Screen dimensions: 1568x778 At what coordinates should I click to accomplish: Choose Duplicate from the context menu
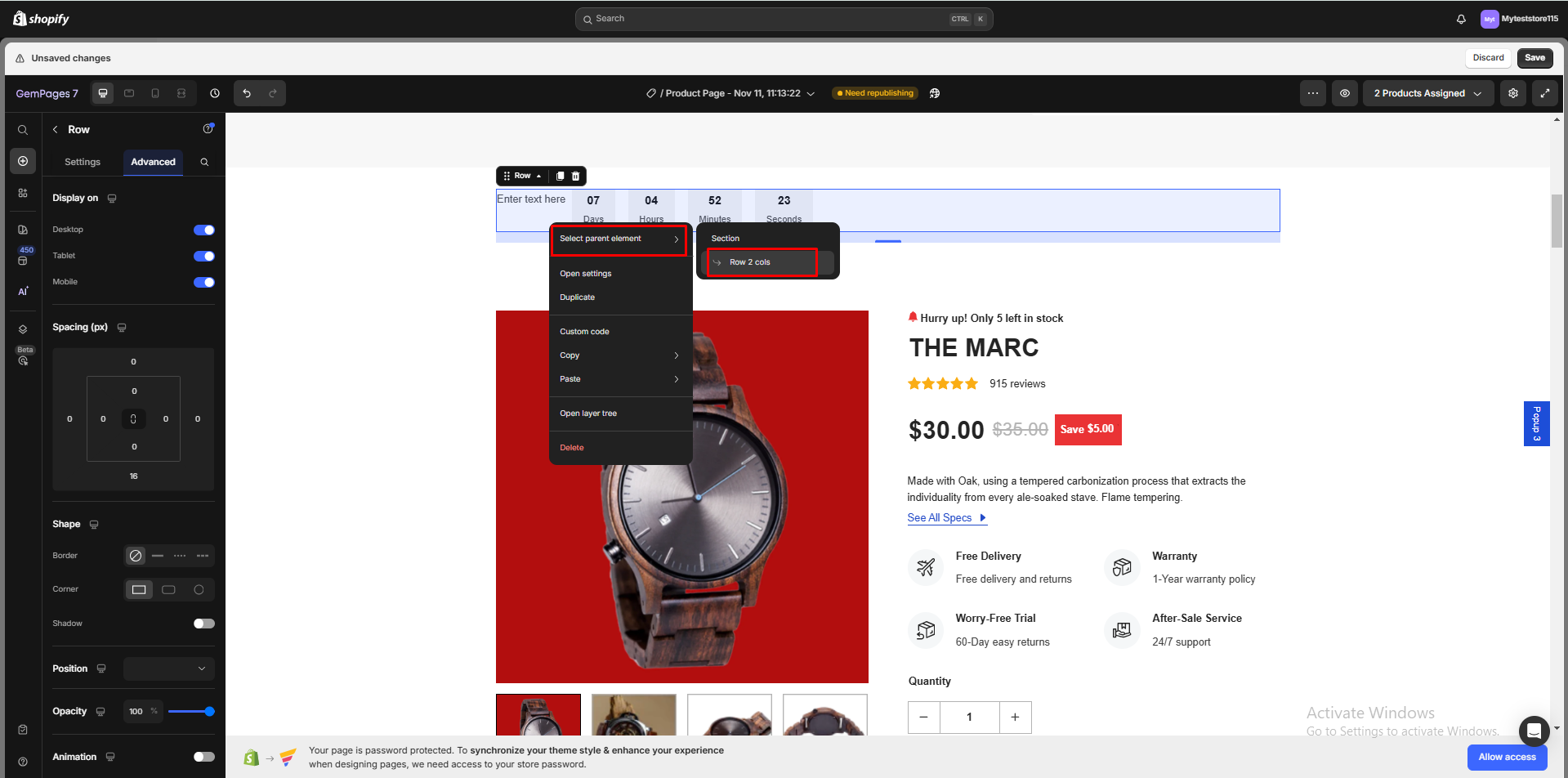tap(577, 297)
